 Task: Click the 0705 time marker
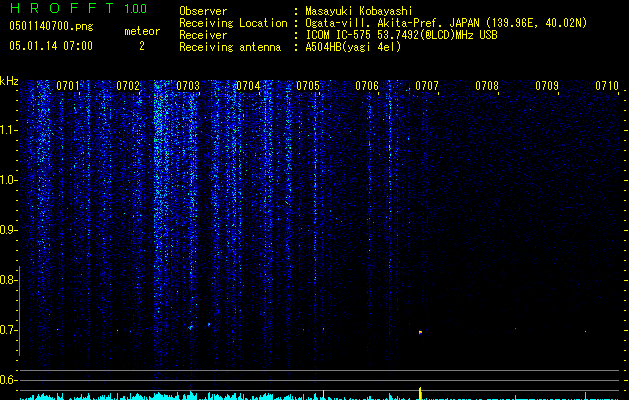[x=308, y=86]
